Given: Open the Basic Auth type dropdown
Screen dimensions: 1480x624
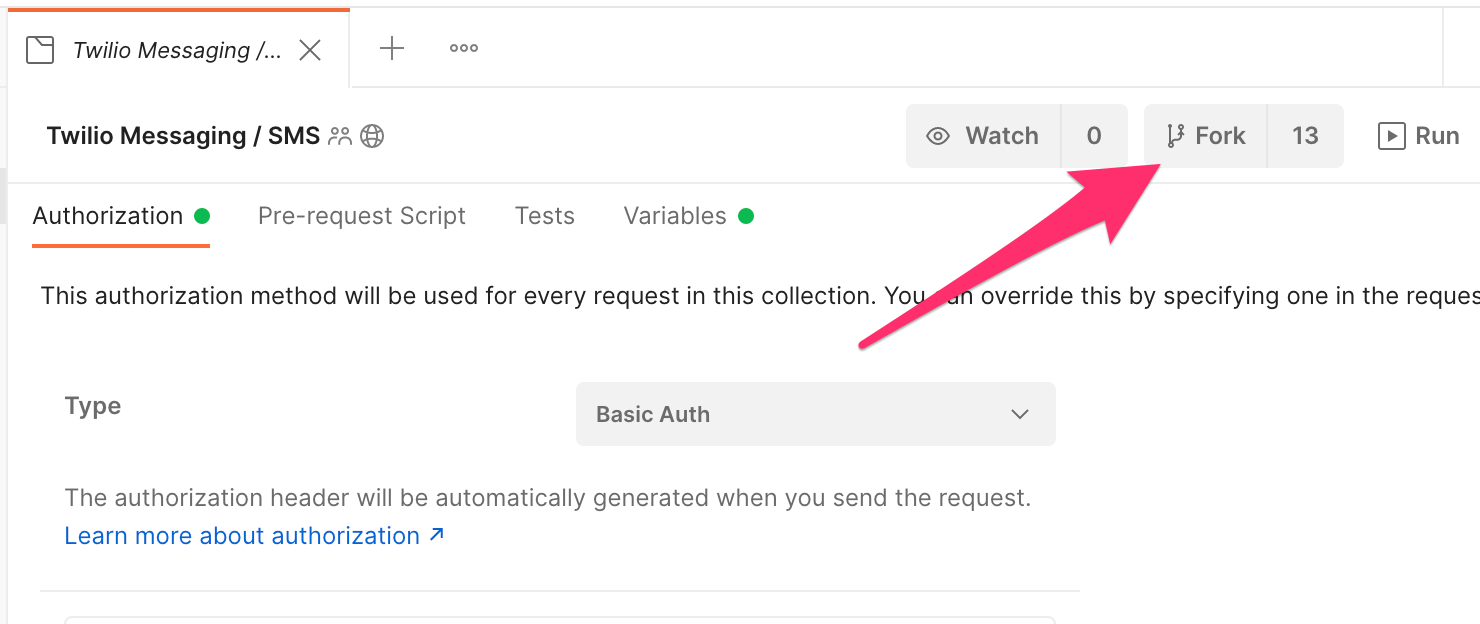Looking at the screenshot, I should tap(815, 414).
